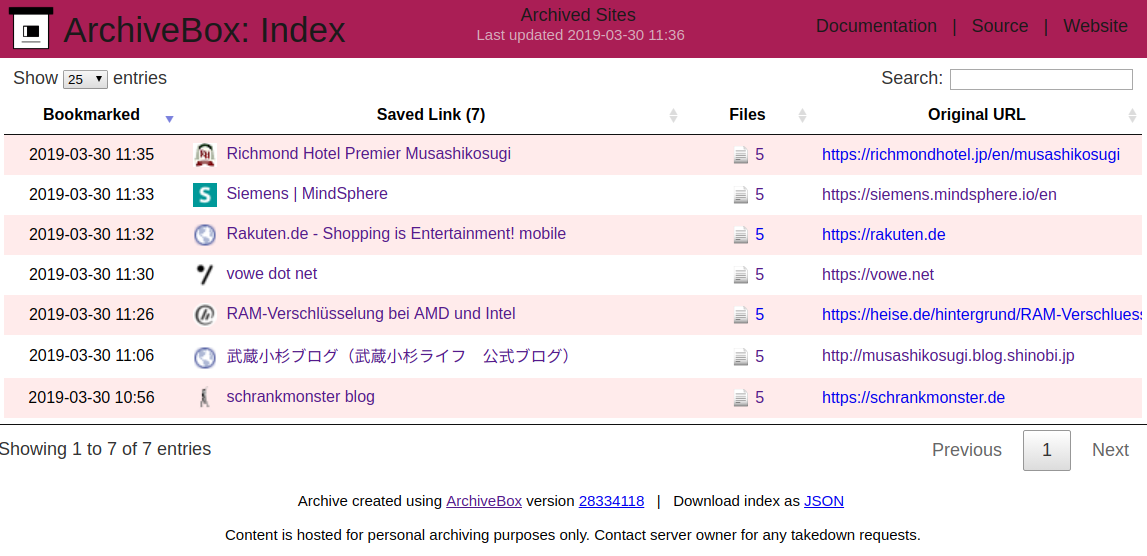Click Previous pagination button

point(967,450)
